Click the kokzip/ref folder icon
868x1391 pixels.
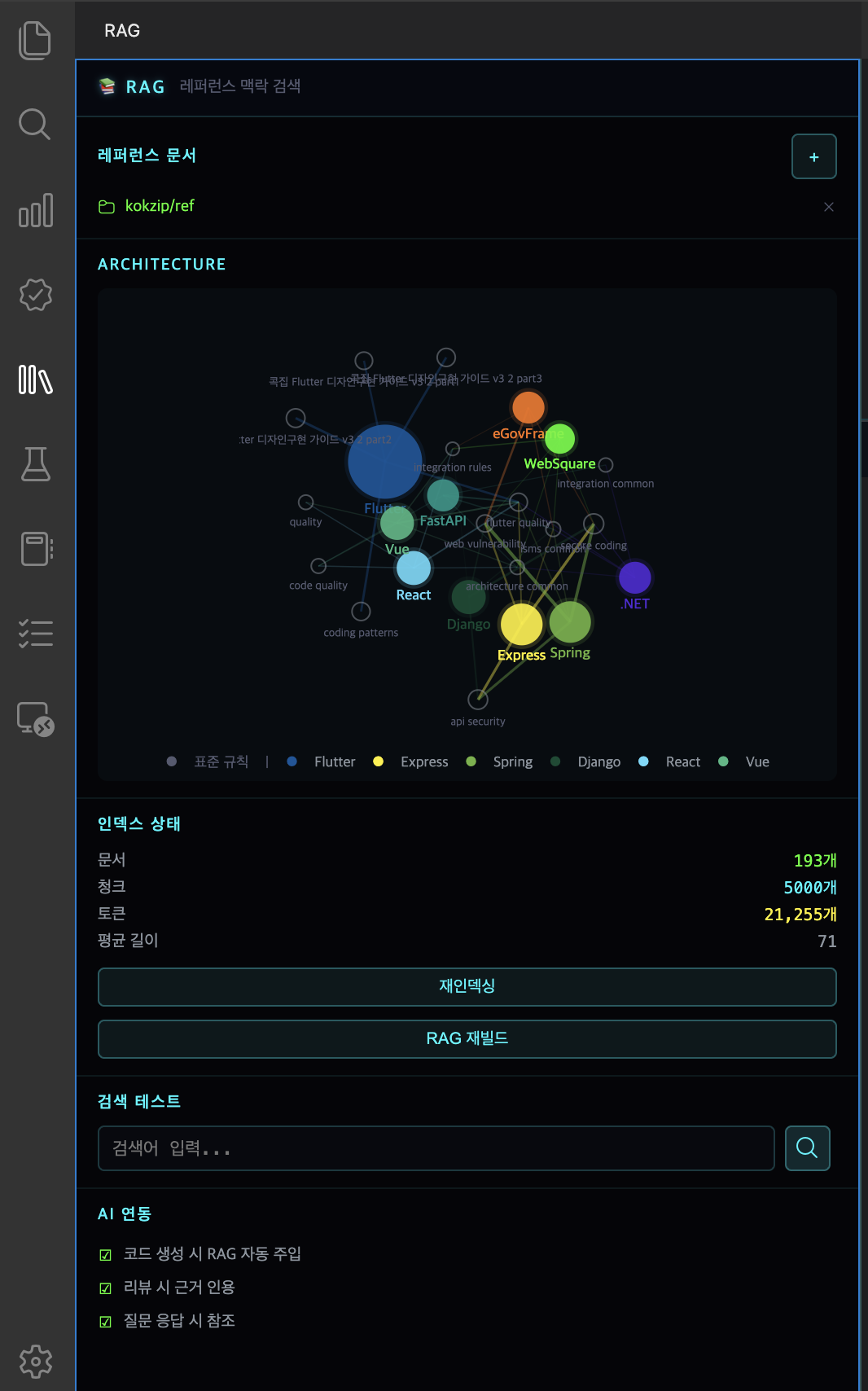(x=107, y=207)
